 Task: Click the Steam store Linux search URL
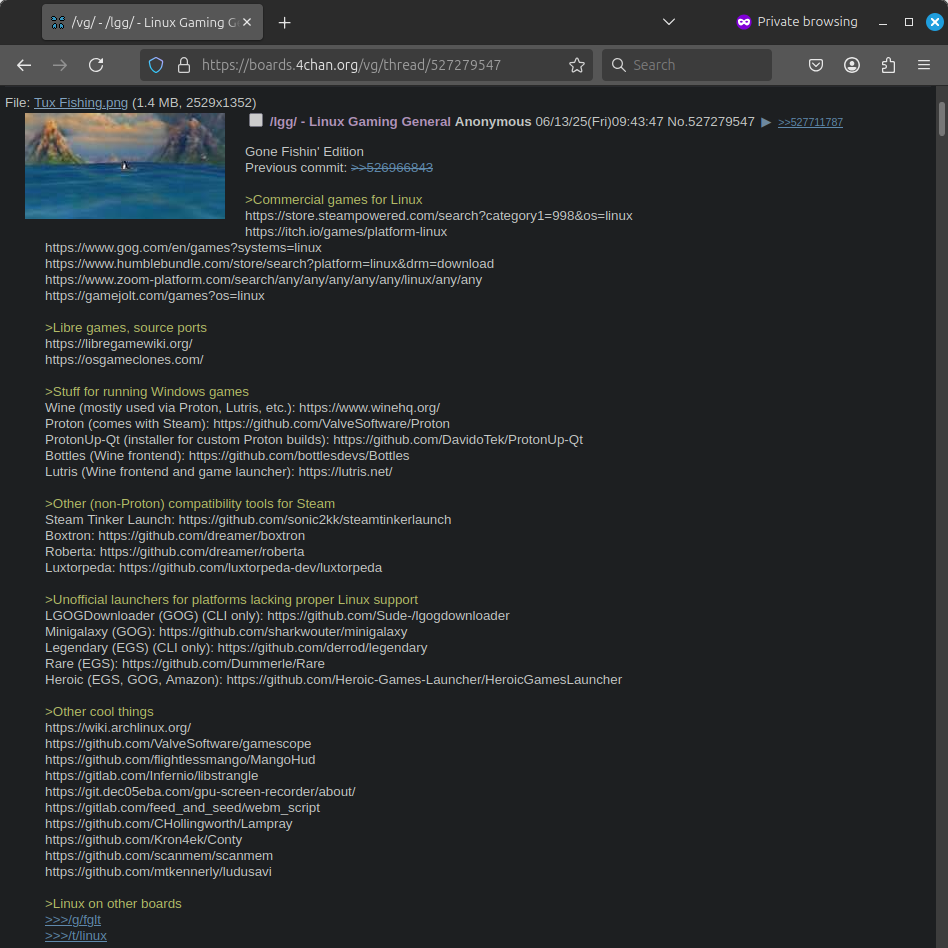pos(438,216)
